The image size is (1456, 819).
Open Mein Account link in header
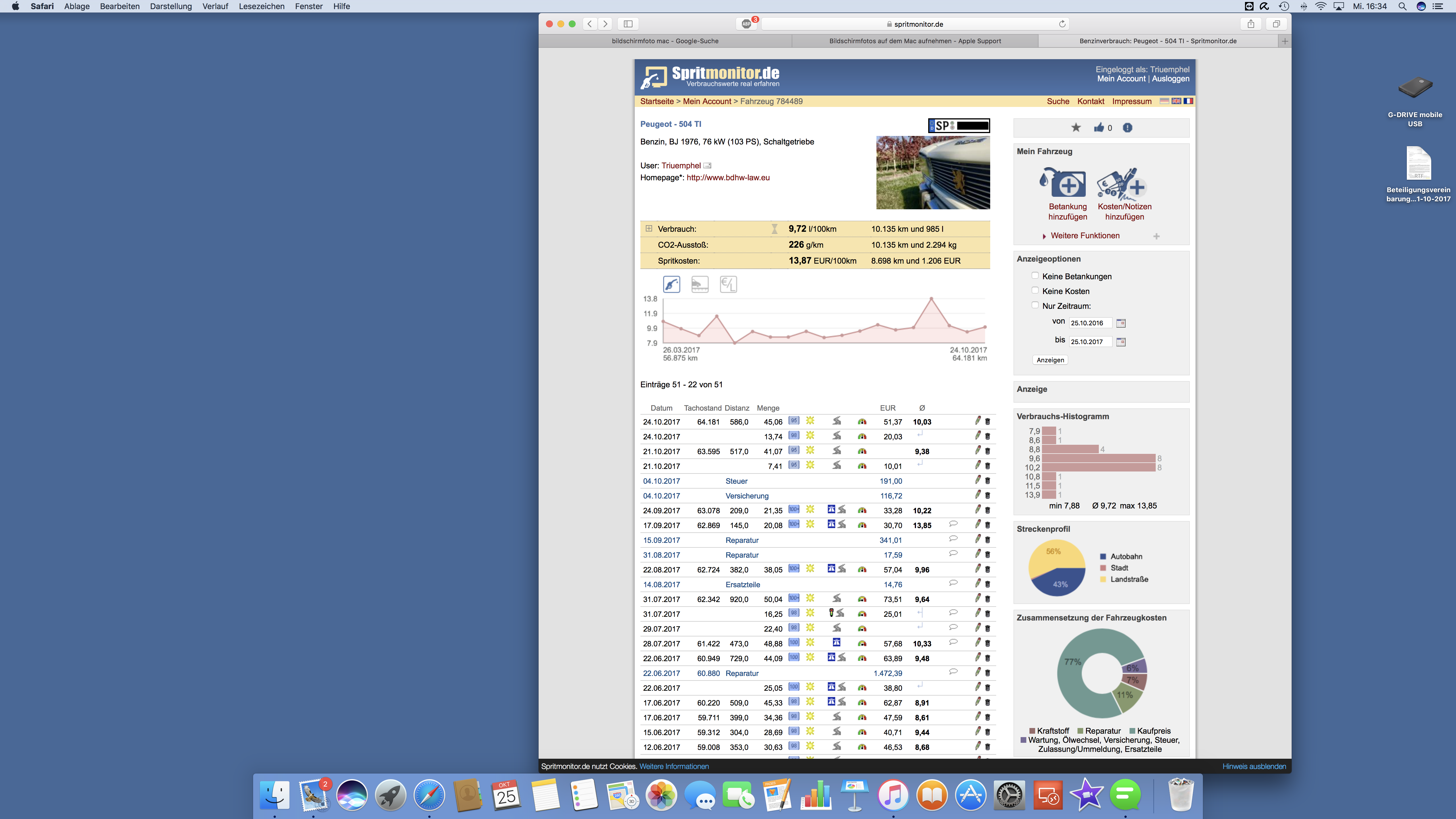(1121, 79)
